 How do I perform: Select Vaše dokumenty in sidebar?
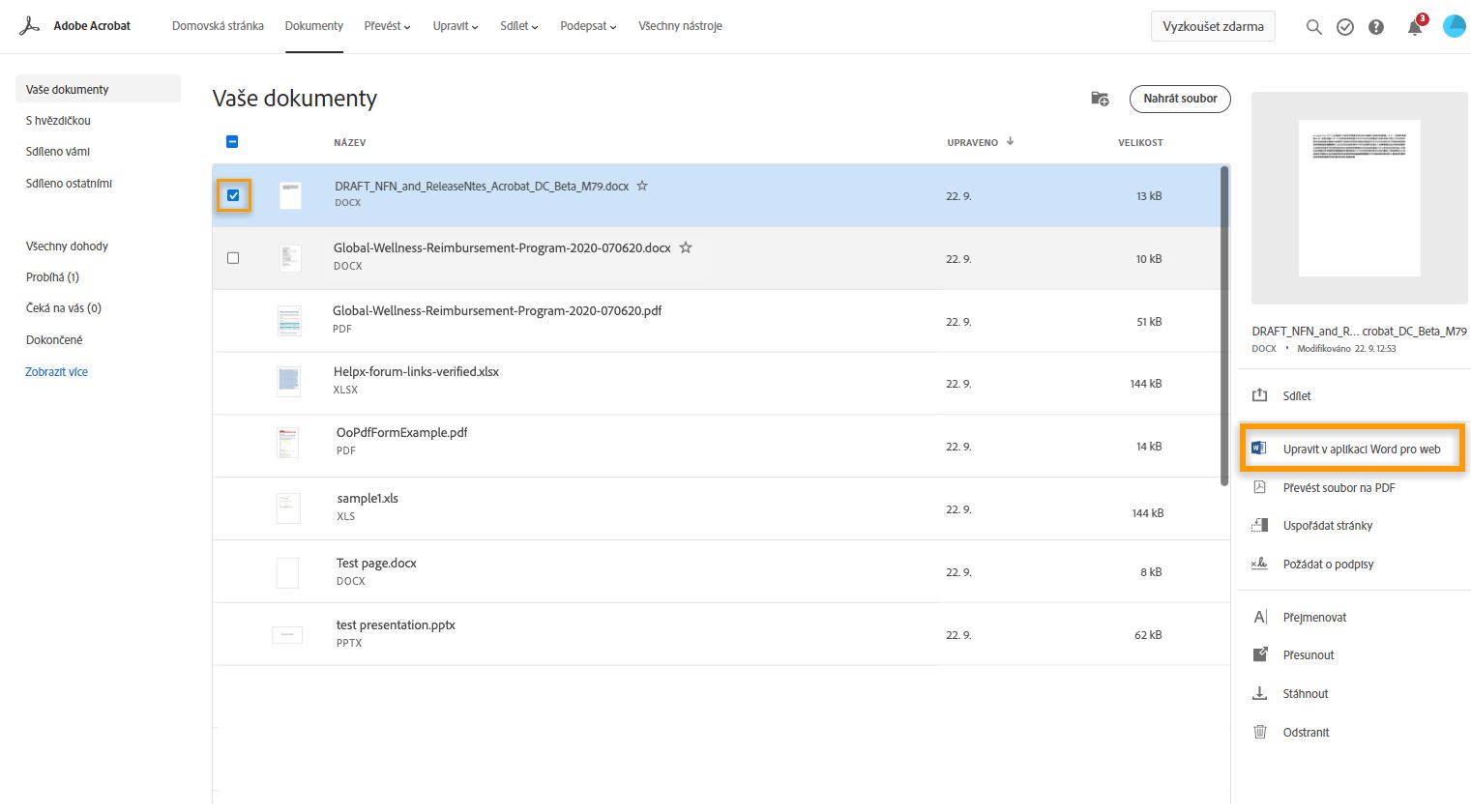[x=98, y=89]
